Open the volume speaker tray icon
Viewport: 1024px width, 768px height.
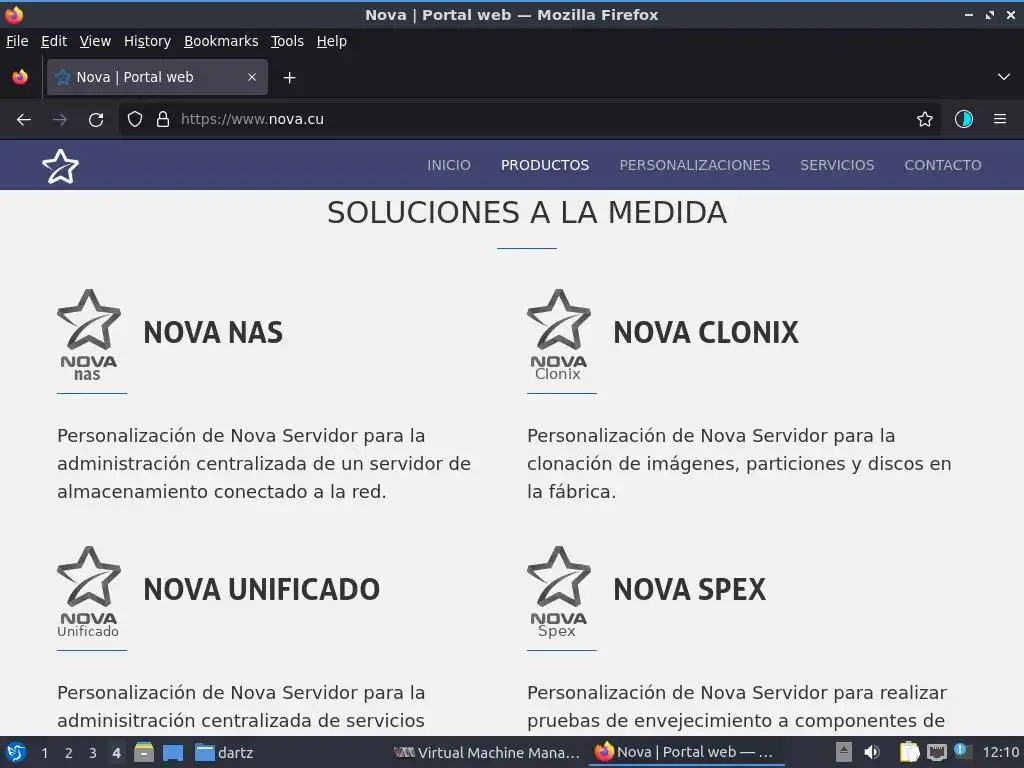872,752
